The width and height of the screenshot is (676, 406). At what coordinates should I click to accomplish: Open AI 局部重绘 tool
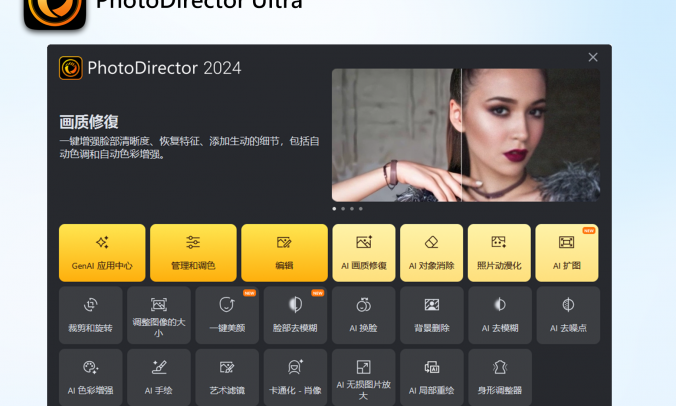432,378
